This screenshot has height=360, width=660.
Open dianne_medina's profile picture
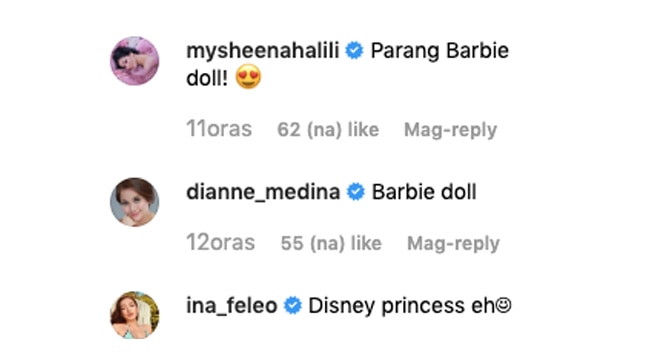(135, 202)
